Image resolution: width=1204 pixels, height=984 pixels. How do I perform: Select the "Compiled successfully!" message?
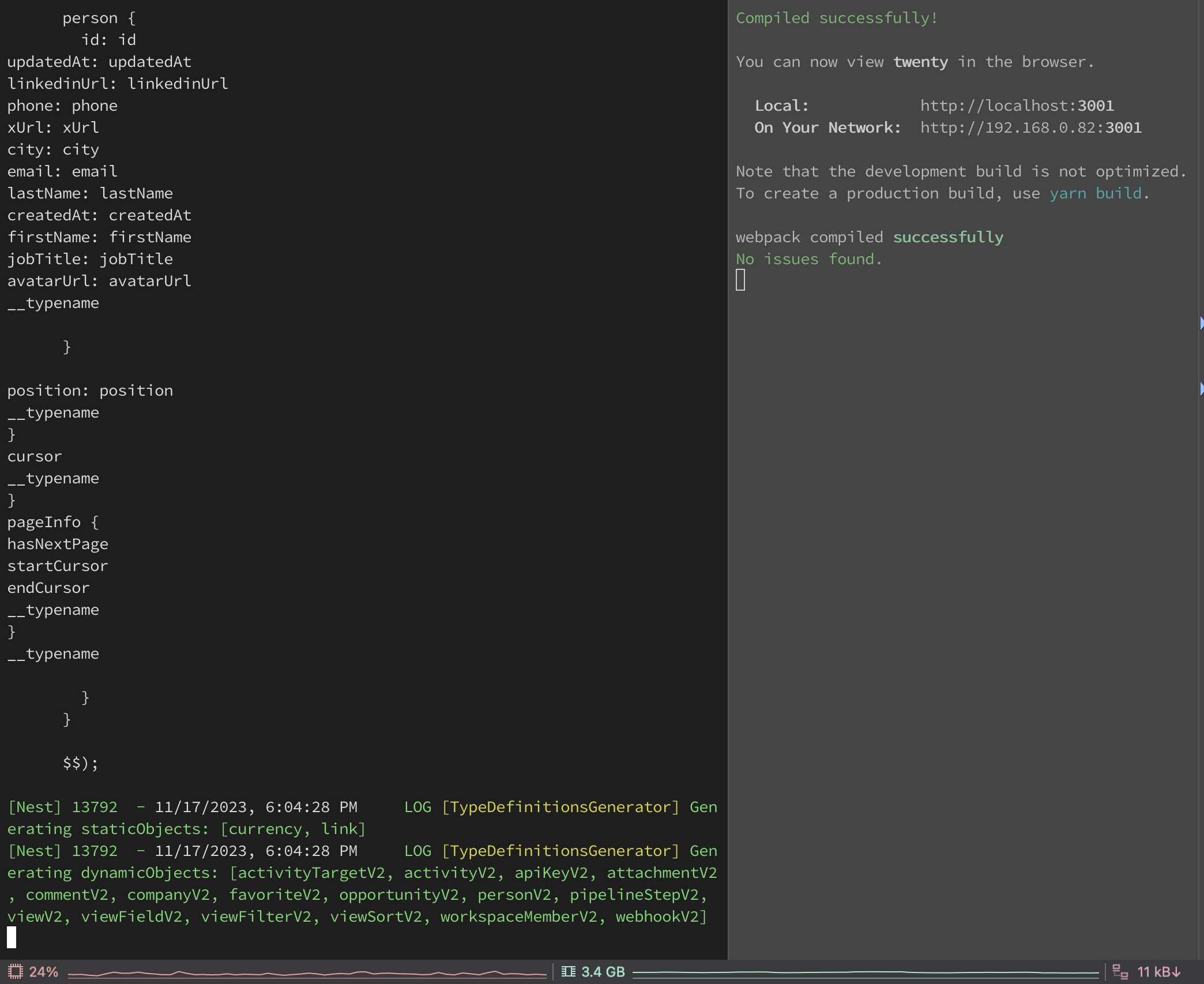click(x=836, y=18)
